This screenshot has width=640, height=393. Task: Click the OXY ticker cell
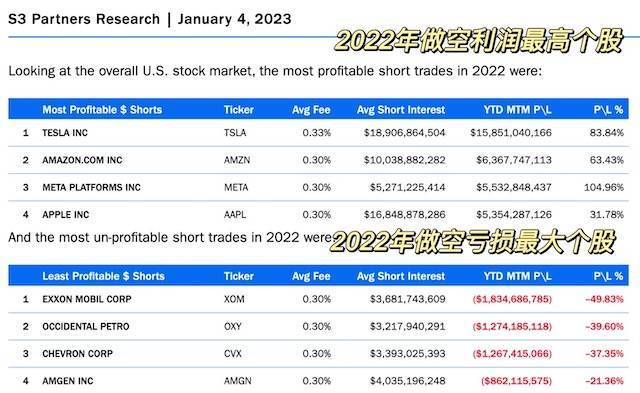233,326
